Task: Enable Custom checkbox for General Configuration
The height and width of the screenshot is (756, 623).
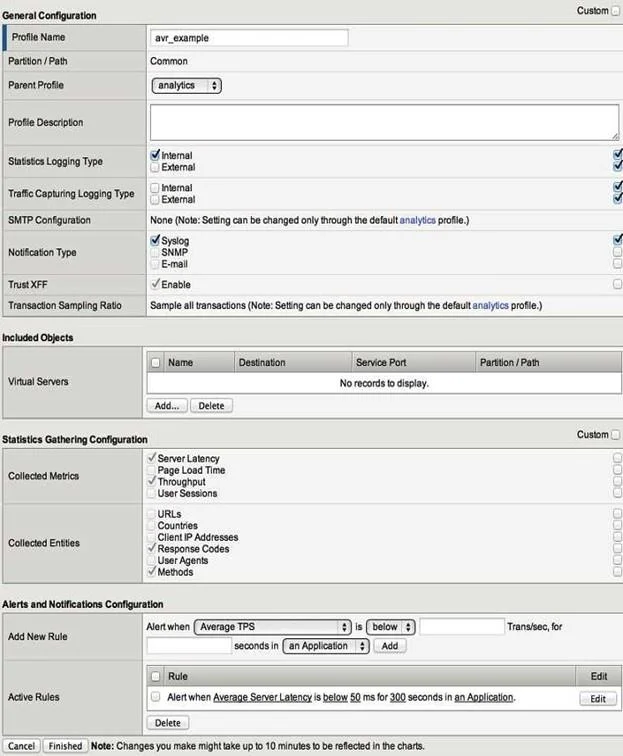Action: 615,11
